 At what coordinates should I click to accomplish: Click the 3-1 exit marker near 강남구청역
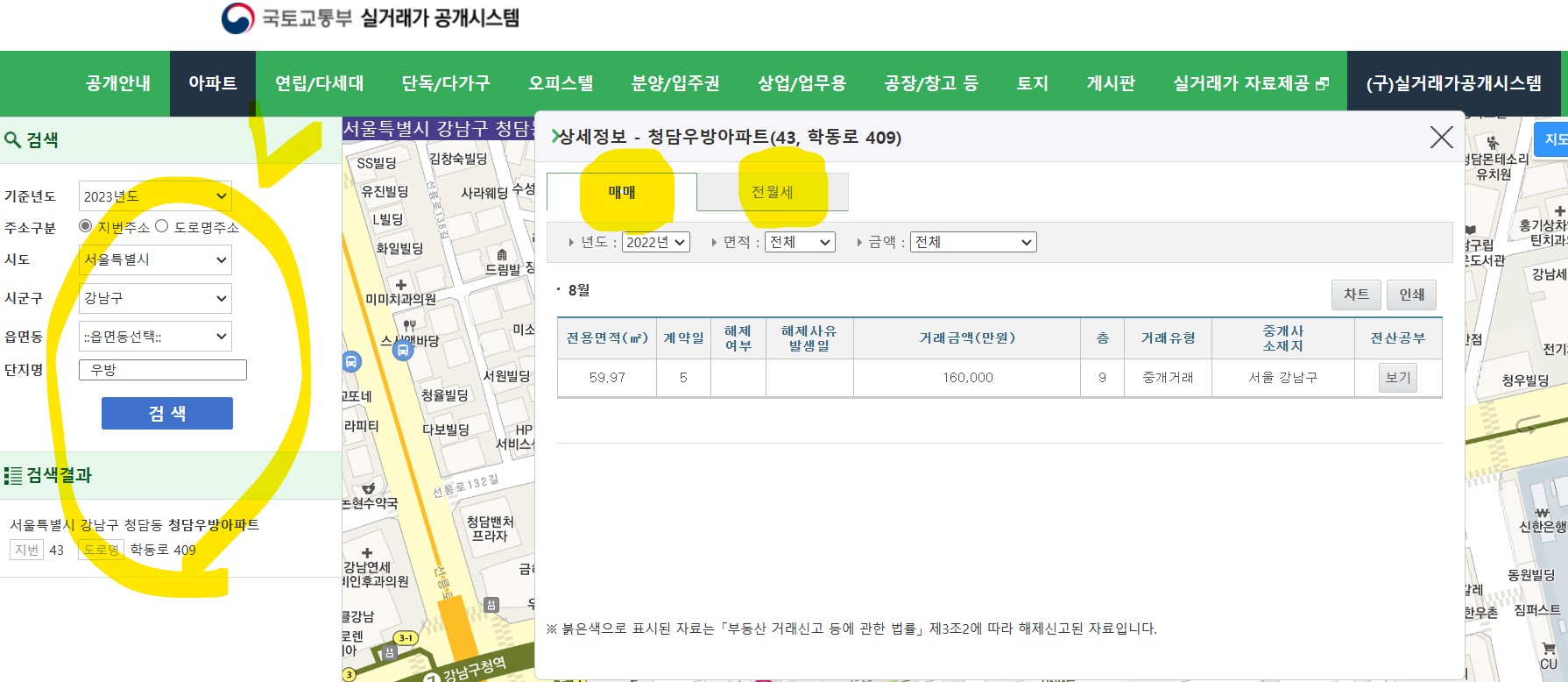coord(406,638)
